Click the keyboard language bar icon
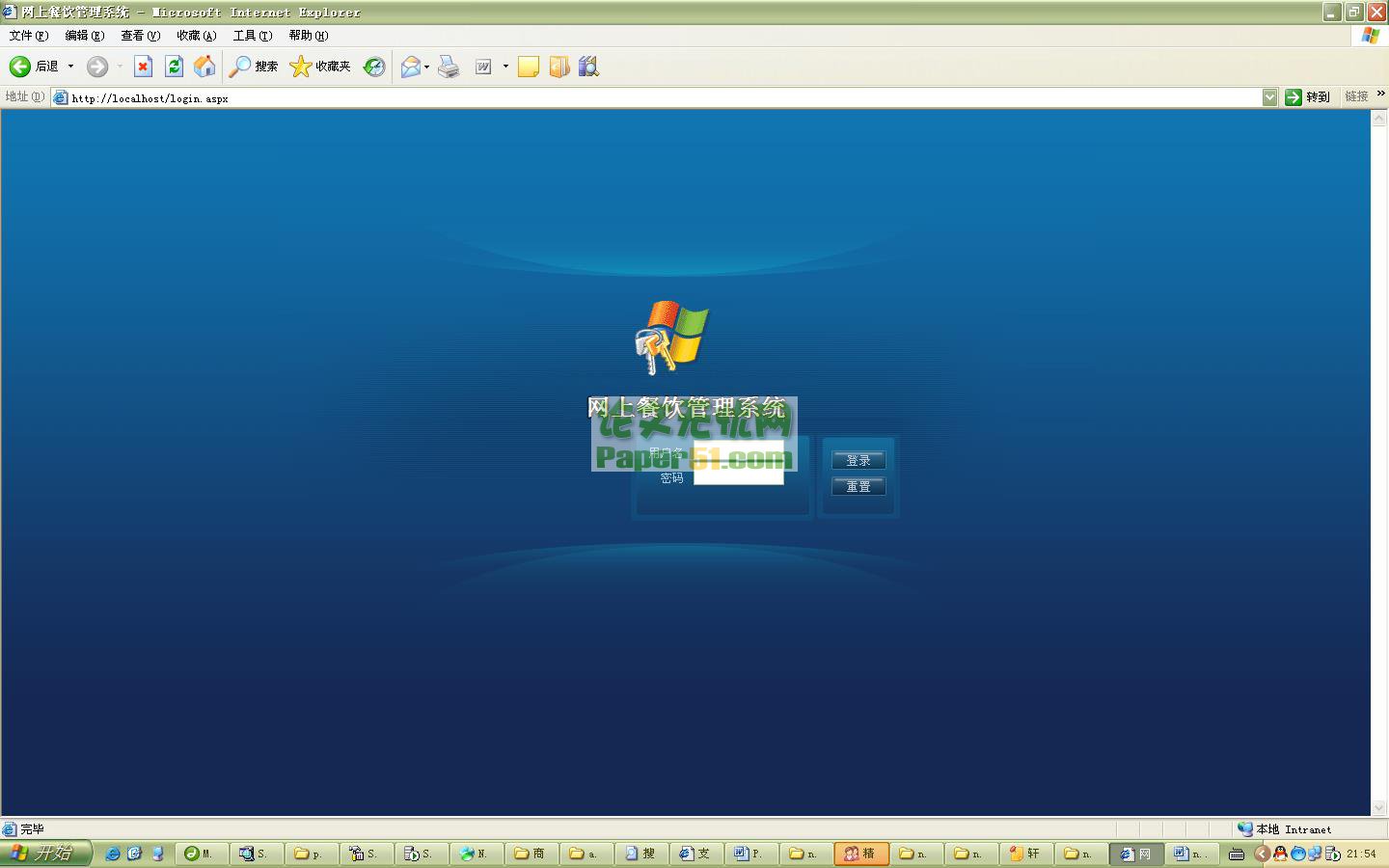This screenshot has width=1389, height=868. tap(1237, 854)
